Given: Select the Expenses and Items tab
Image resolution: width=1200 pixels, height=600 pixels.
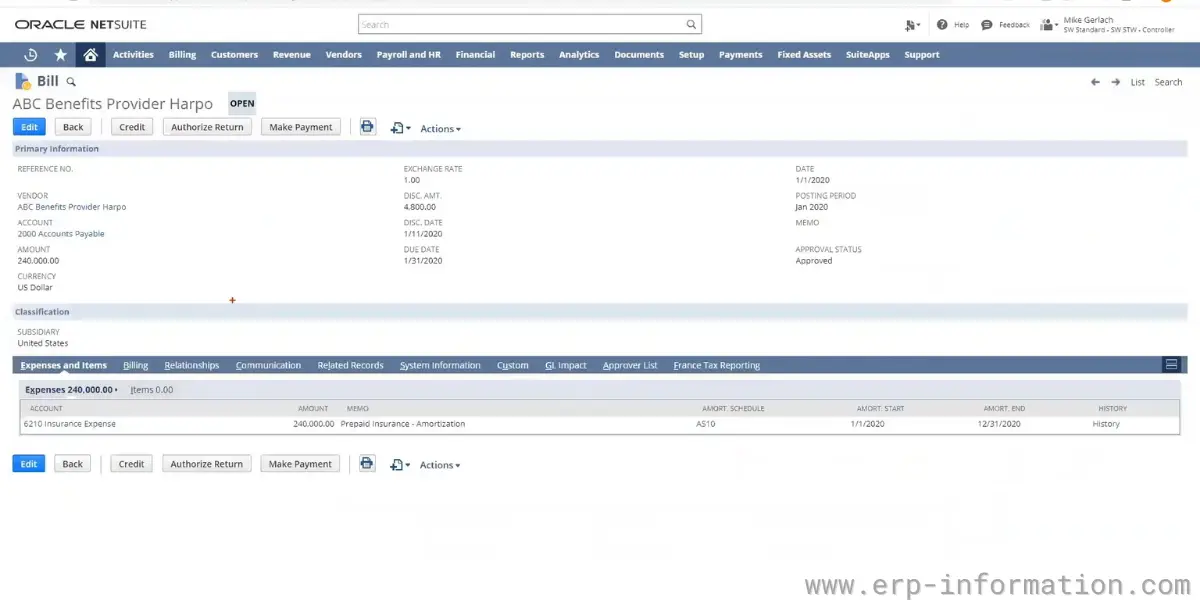Looking at the screenshot, I should tap(63, 365).
